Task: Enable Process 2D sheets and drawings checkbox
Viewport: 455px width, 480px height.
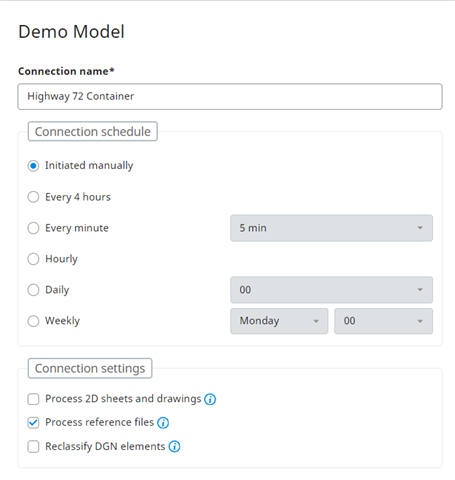Action: 33,399
